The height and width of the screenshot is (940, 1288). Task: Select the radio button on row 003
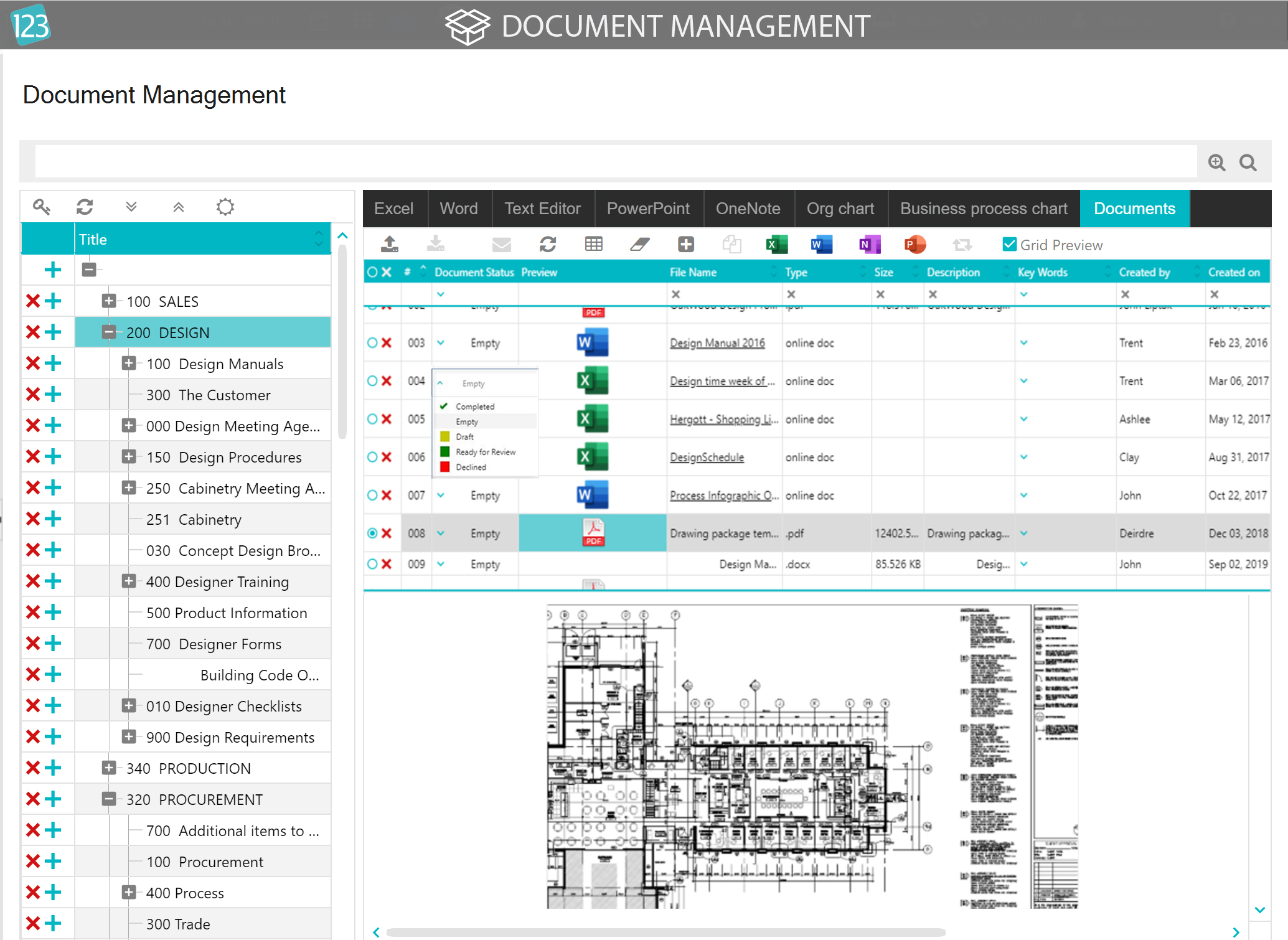[372, 342]
